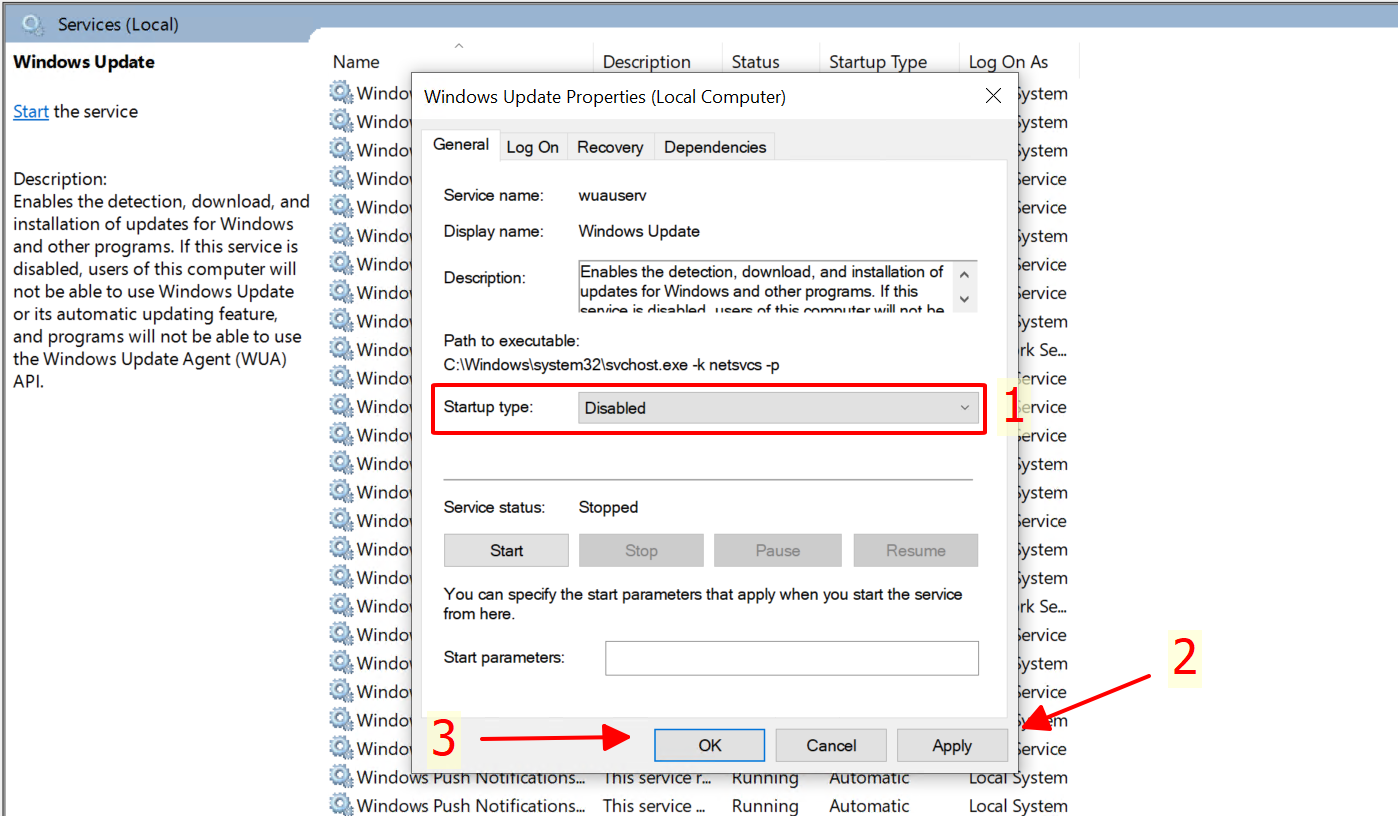Cancel the properties dialog

(831, 745)
